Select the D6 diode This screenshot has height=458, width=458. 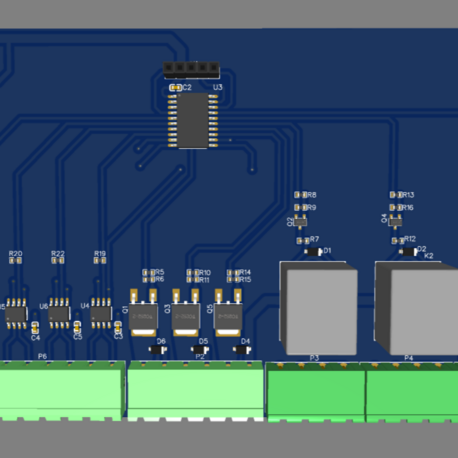pyautogui.click(x=158, y=350)
